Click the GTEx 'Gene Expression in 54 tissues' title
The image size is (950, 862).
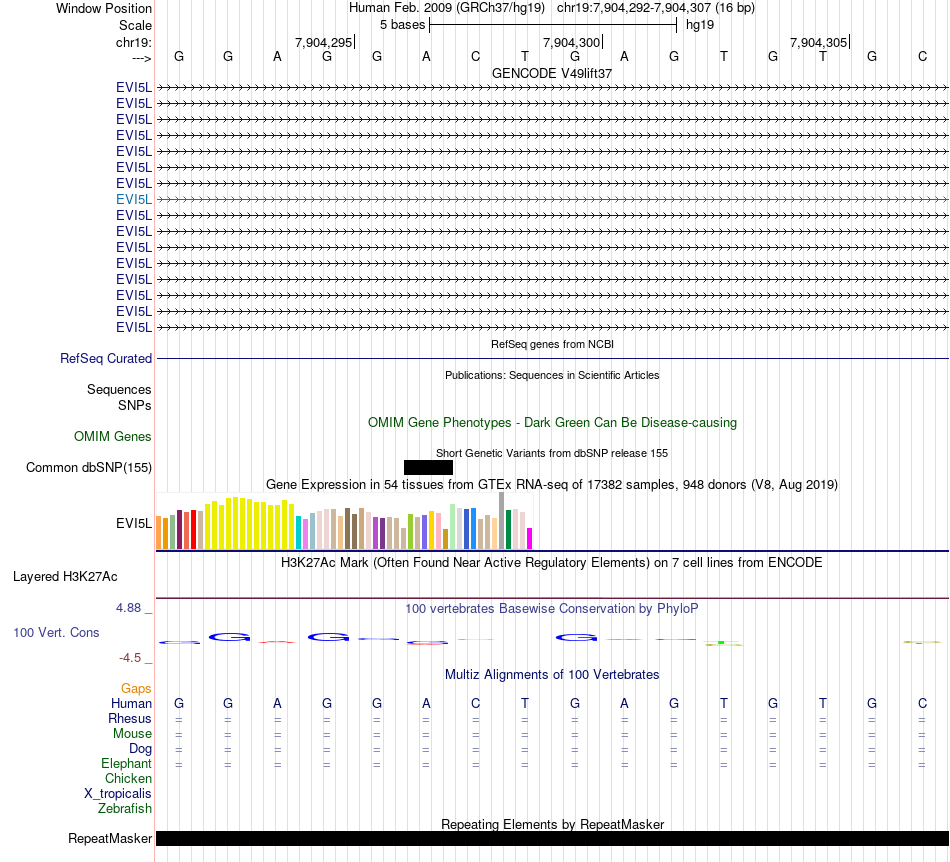pyautogui.click(x=552, y=485)
